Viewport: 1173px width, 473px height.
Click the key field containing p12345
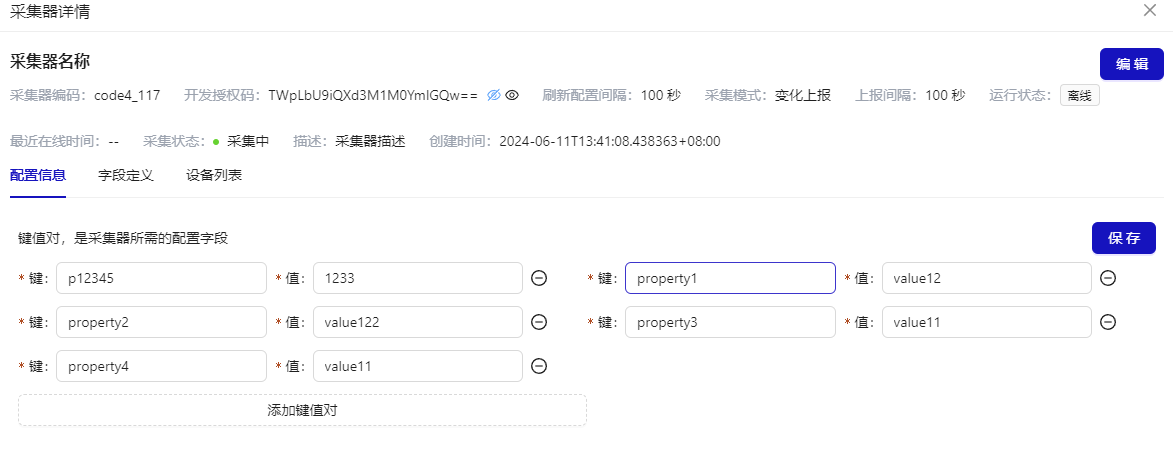(161, 278)
